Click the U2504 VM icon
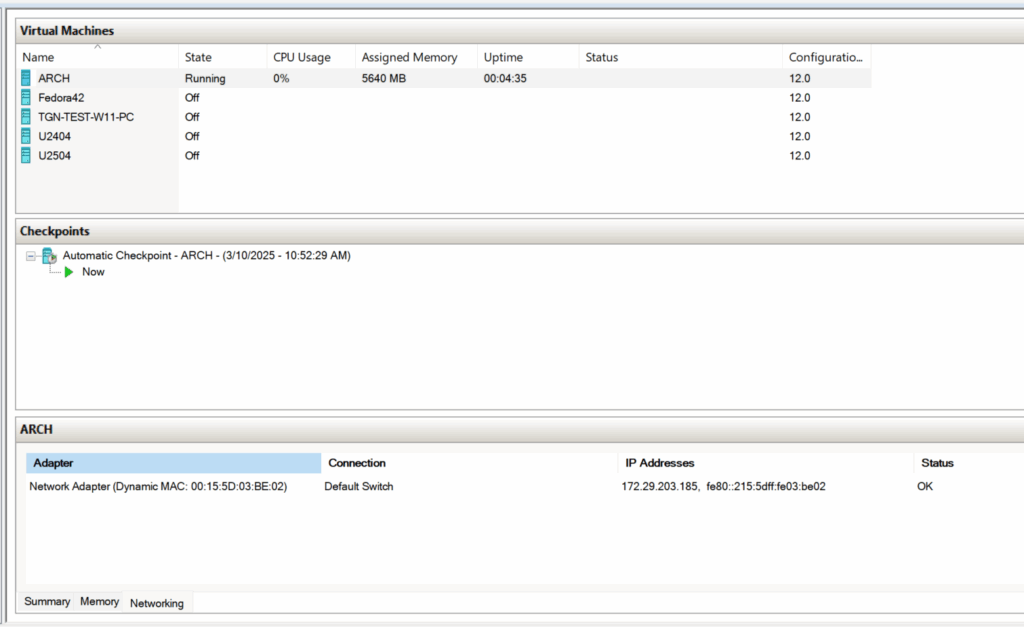 click(x=26, y=155)
